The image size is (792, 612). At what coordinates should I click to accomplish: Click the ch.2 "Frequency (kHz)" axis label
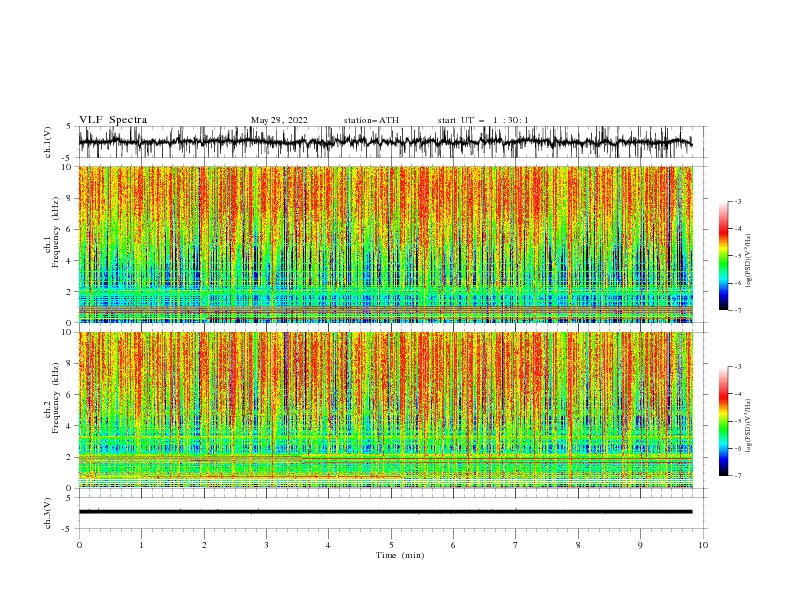coord(56,397)
